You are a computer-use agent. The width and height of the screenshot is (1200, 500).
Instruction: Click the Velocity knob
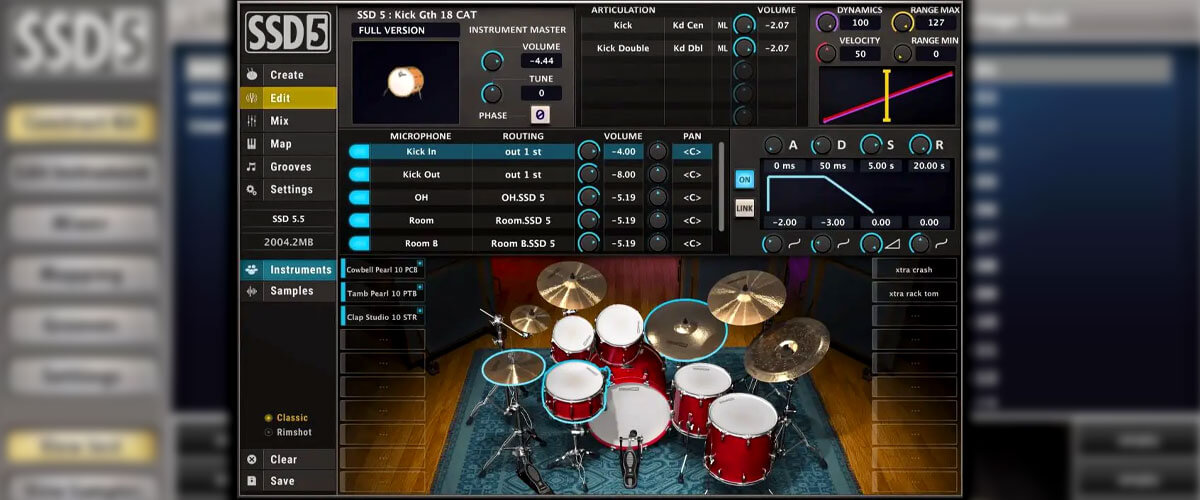[827, 54]
